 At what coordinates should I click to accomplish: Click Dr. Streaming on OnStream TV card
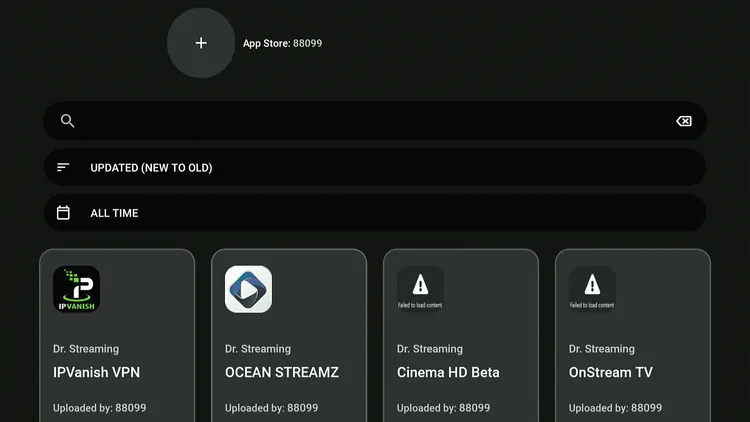coord(602,349)
